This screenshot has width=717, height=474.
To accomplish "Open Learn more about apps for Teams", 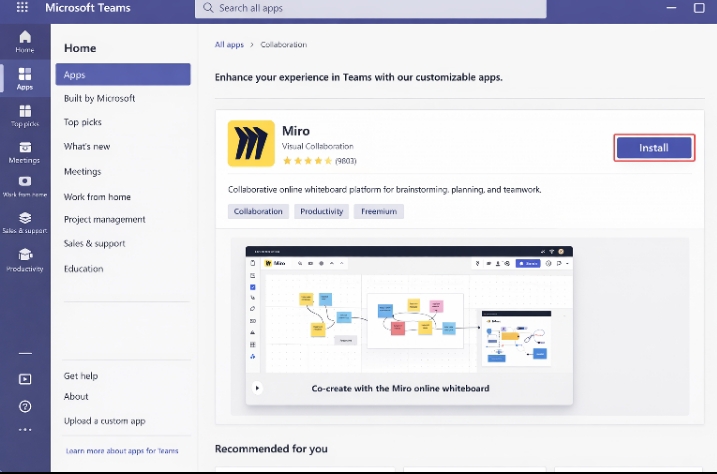I will [x=122, y=451].
